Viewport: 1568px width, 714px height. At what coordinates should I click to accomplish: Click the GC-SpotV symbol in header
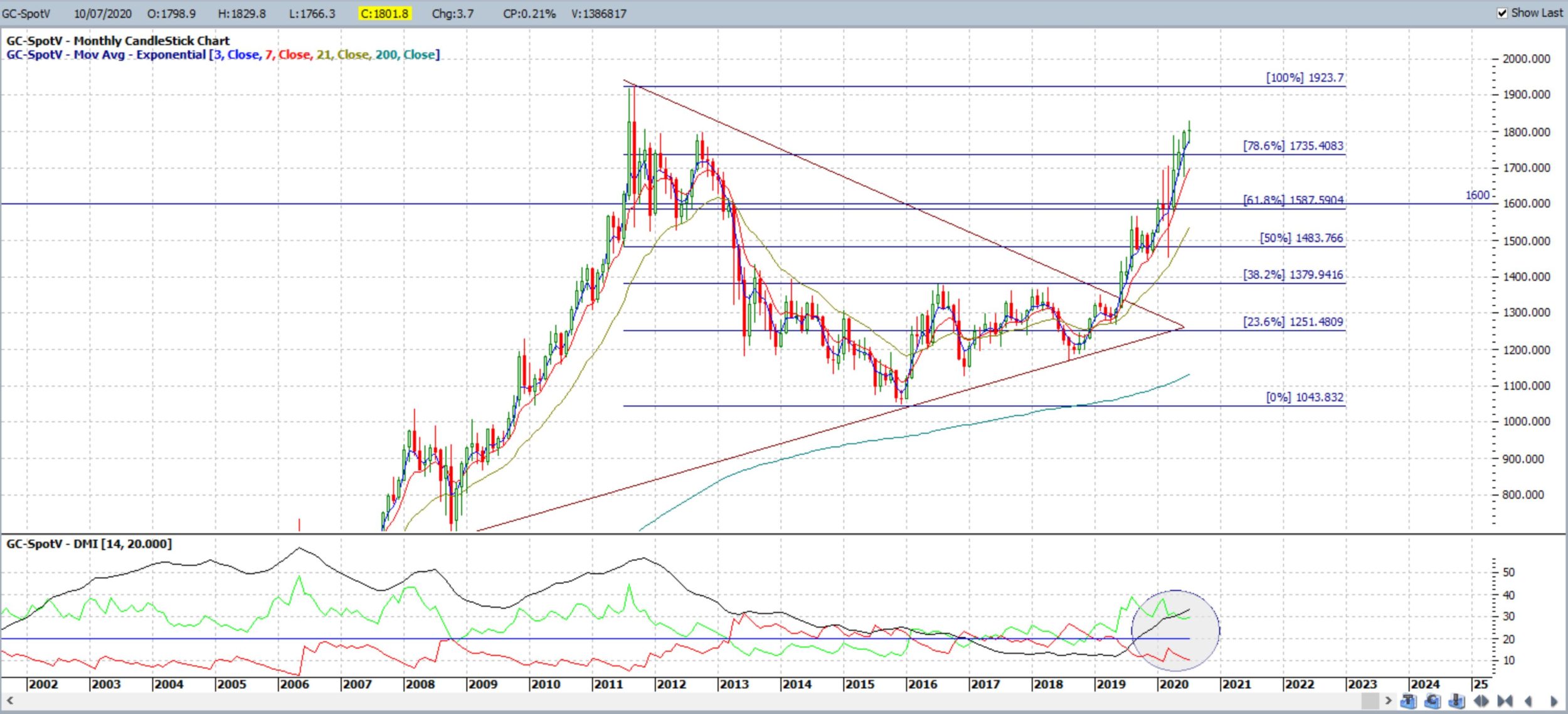26,14
